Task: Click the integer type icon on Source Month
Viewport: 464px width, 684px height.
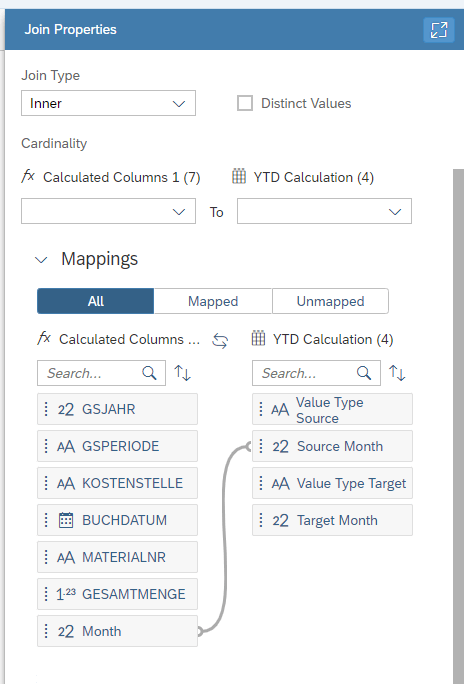Action: pyautogui.click(x=280, y=447)
